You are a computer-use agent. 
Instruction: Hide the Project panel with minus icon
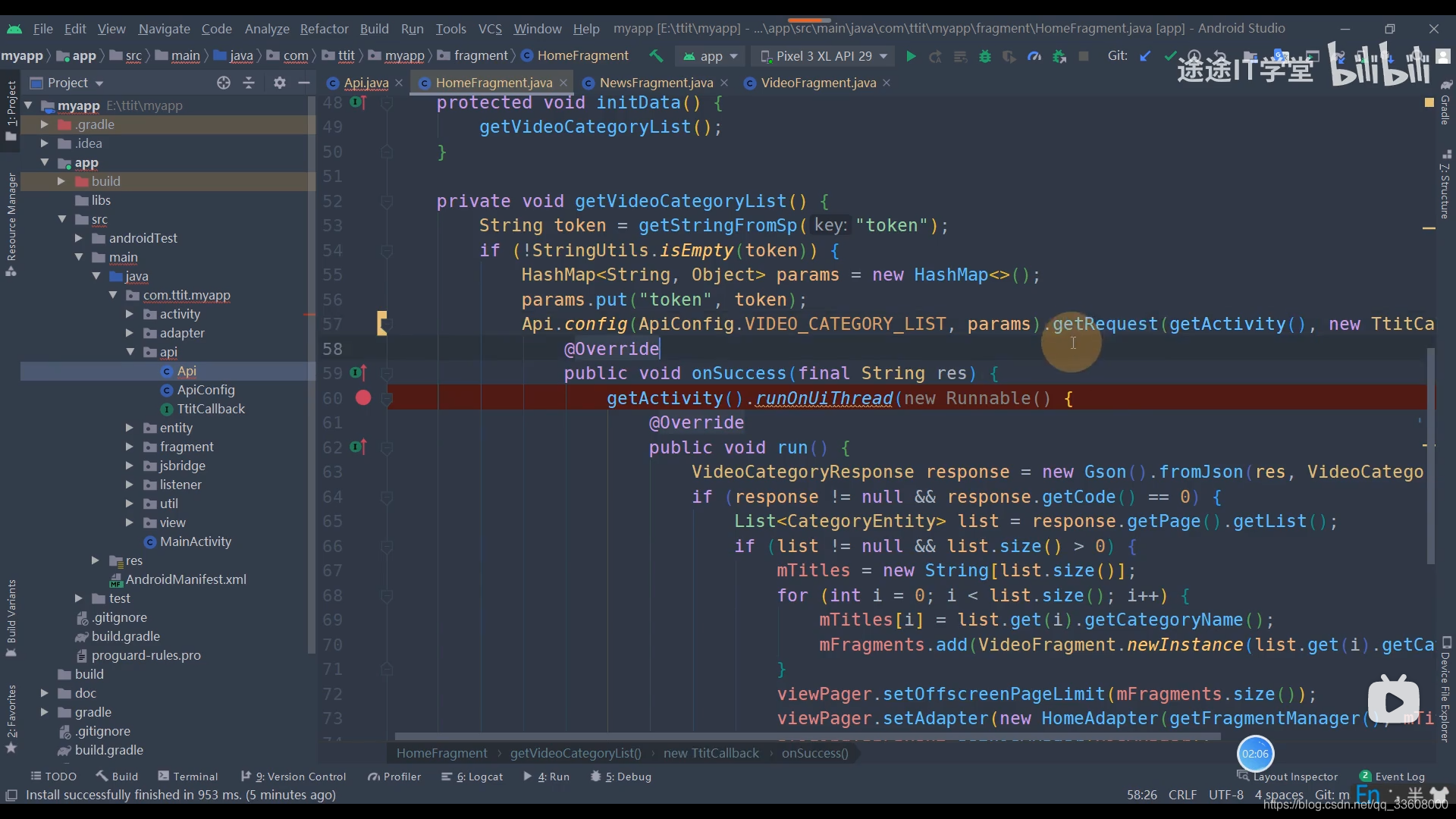pos(304,83)
